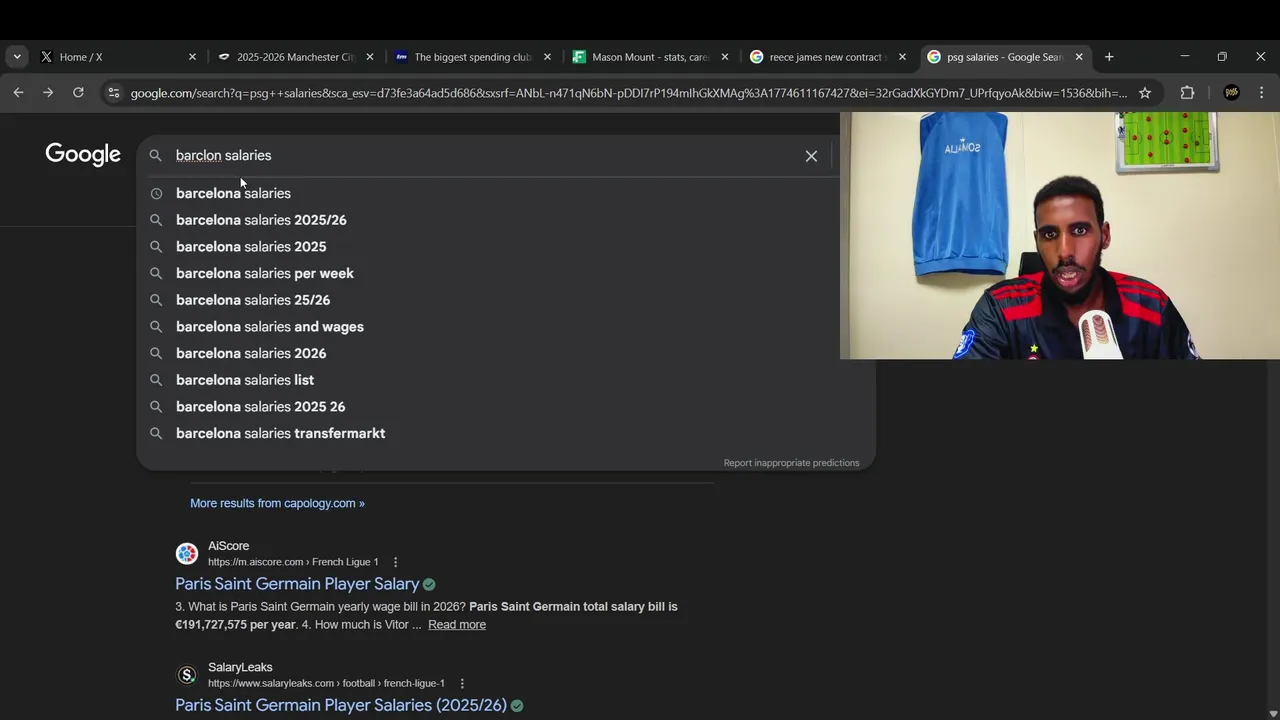Select suggestion barcelona salaries per week
The height and width of the screenshot is (720, 1280).
click(x=505, y=273)
